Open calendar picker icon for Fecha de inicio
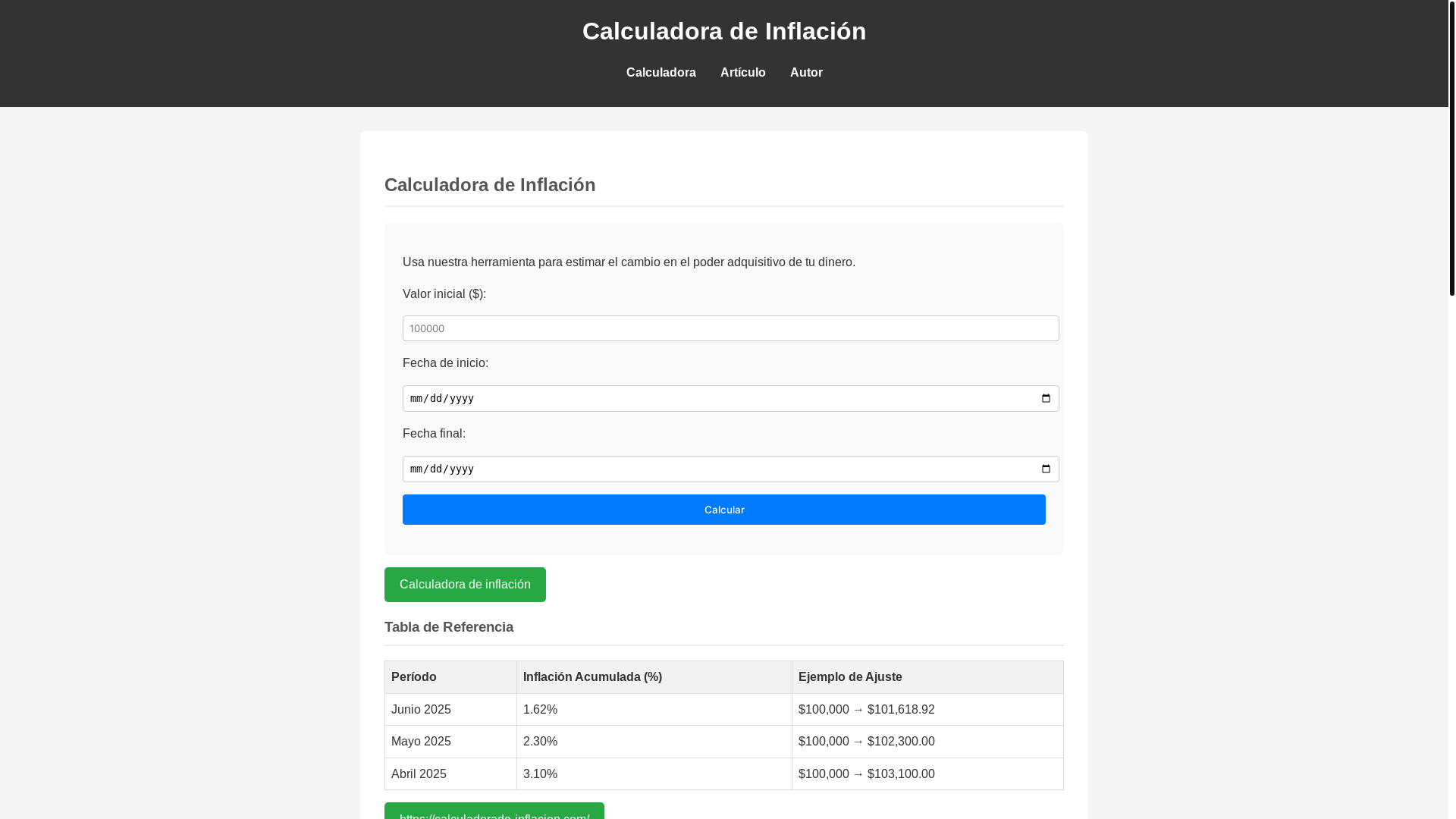This screenshot has height=819, width=1456. (1046, 399)
